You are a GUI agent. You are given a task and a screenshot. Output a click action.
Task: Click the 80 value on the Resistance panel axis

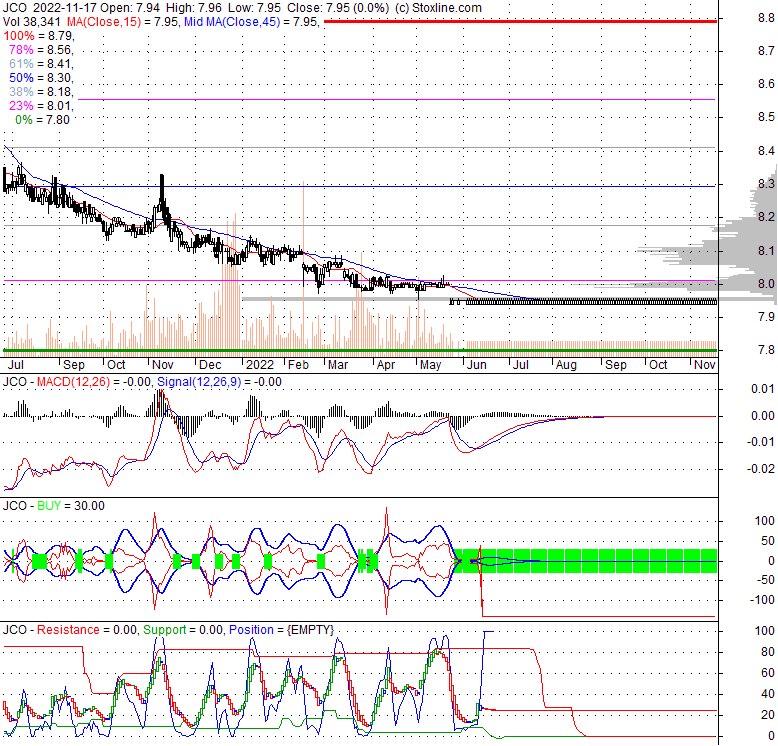(768, 652)
